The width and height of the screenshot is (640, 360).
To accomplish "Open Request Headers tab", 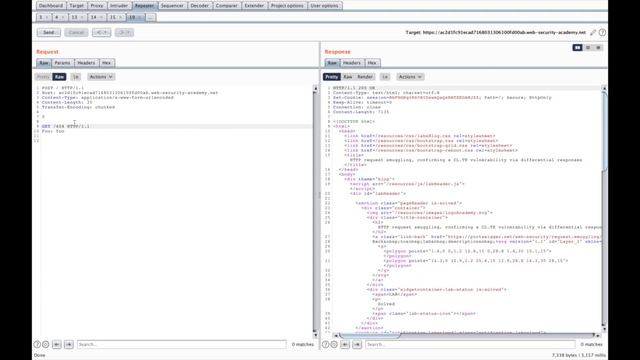I will 86,63.
